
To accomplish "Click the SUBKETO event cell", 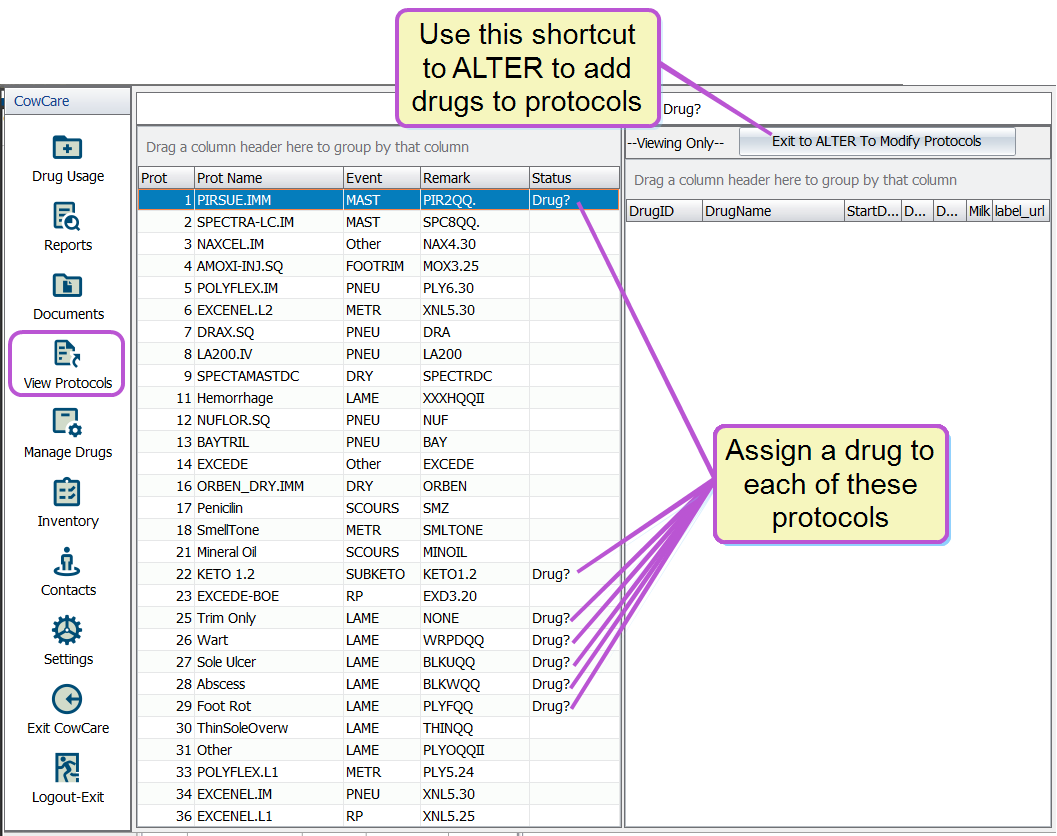I will 382,574.
